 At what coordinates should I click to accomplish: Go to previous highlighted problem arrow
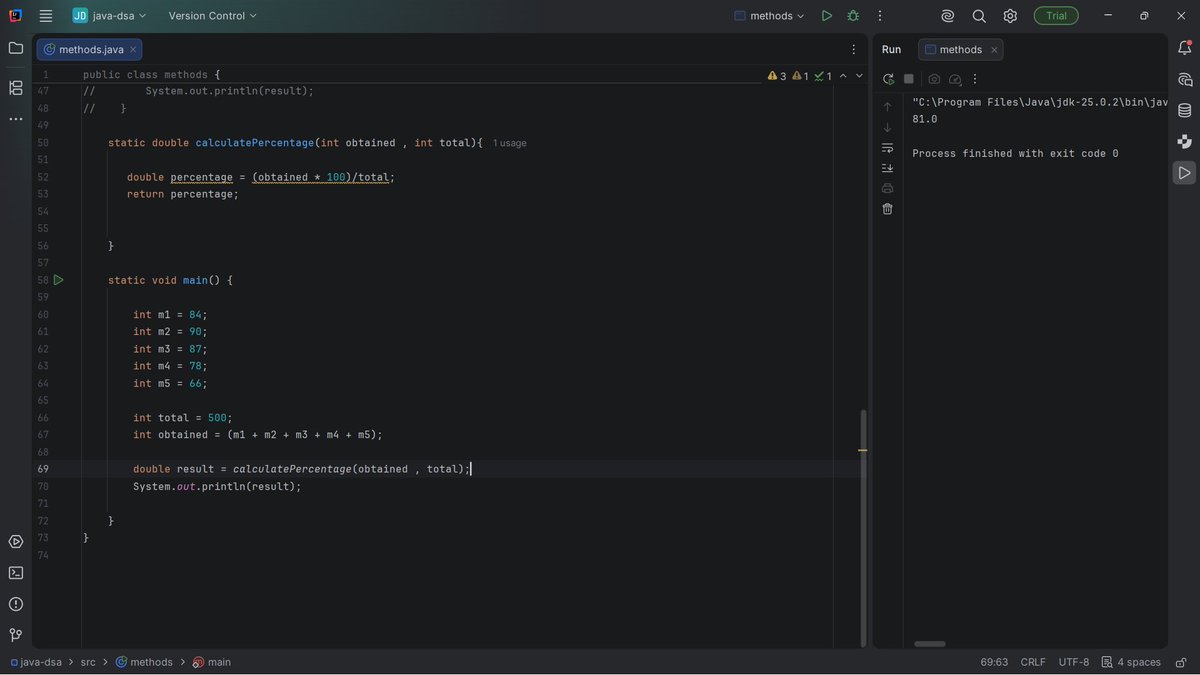tap(843, 76)
